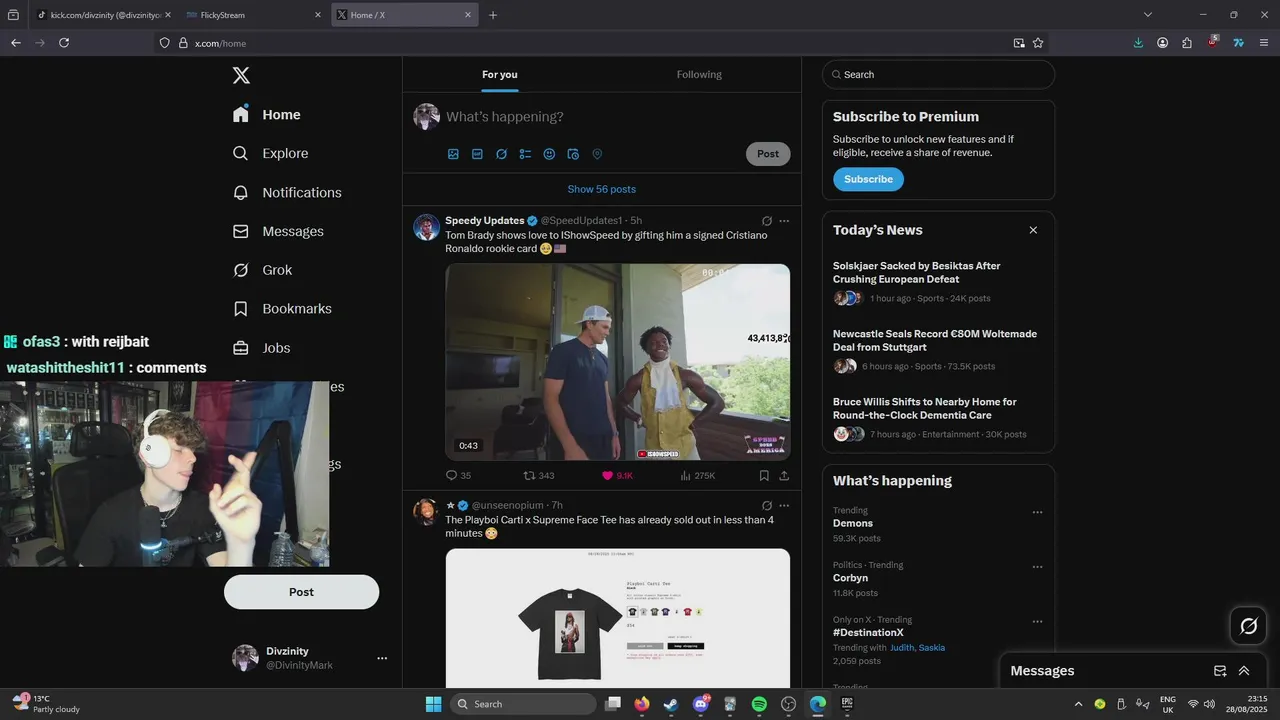Add media to the new post
The height and width of the screenshot is (720, 1280).
pyautogui.click(x=453, y=154)
